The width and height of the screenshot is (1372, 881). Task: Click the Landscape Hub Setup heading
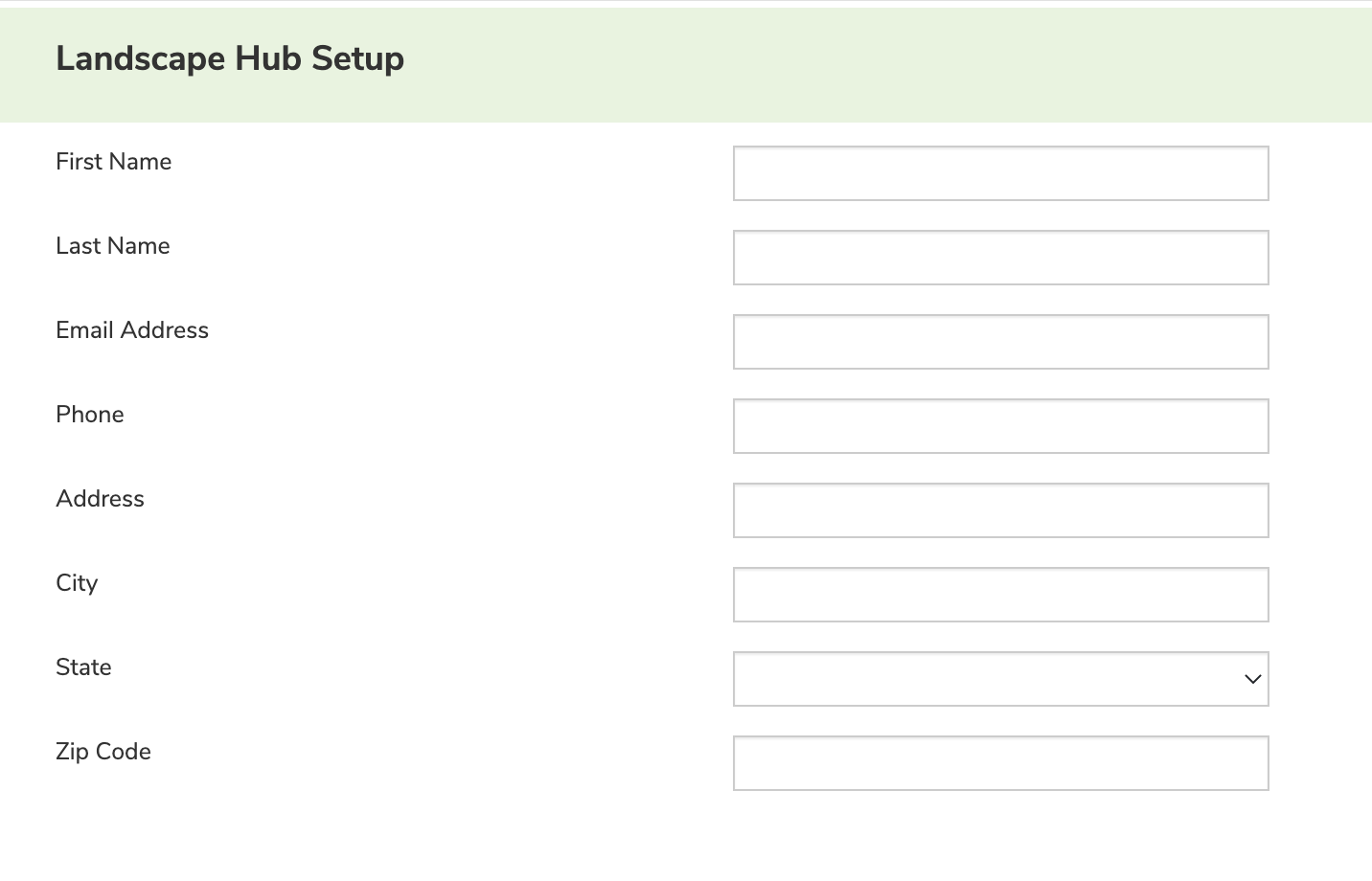pos(230,58)
